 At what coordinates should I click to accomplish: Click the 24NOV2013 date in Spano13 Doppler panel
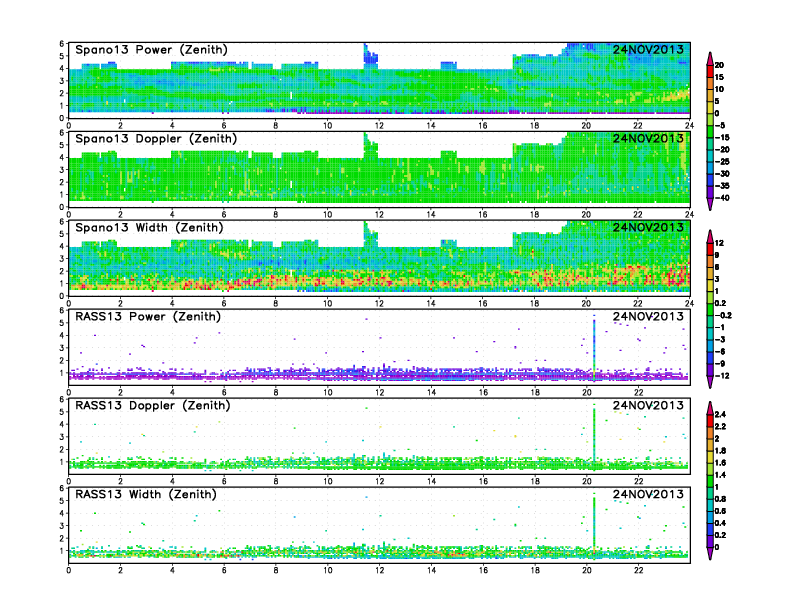[x=648, y=138]
